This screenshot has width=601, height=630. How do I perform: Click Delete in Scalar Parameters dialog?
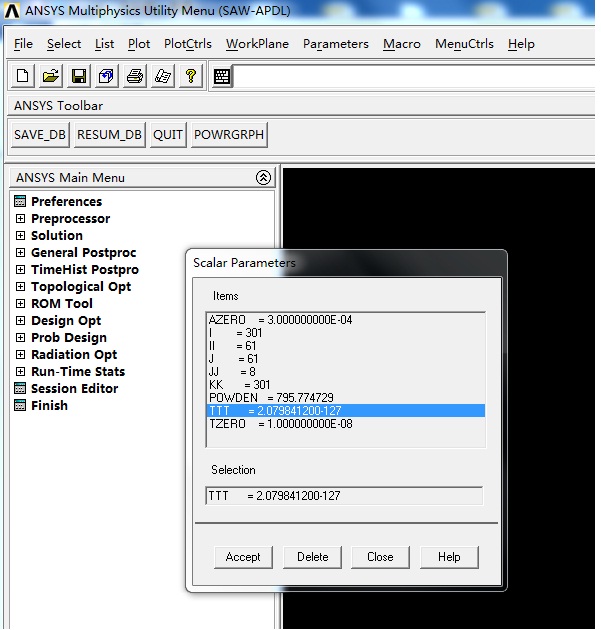(312, 557)
